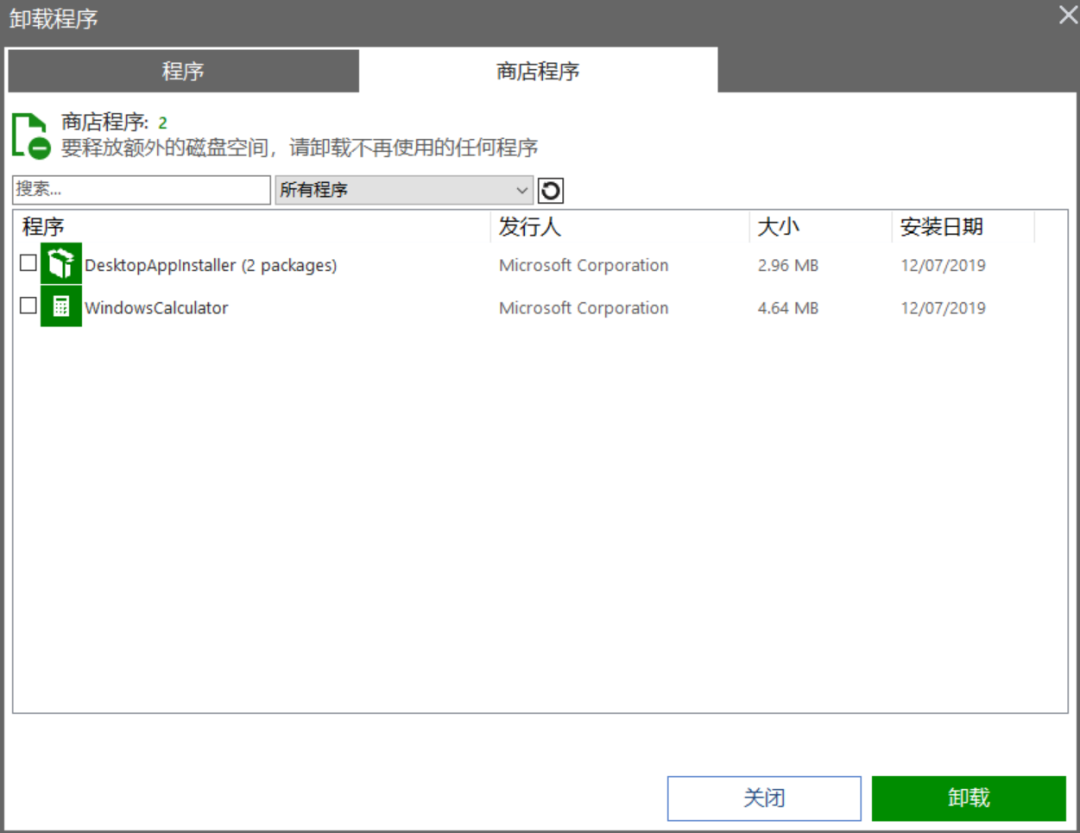The height and width of the screenshot is (833, 1080).
Task: Tick the WindowsCalculator checkbox
Action: click(x=28, y=305)
